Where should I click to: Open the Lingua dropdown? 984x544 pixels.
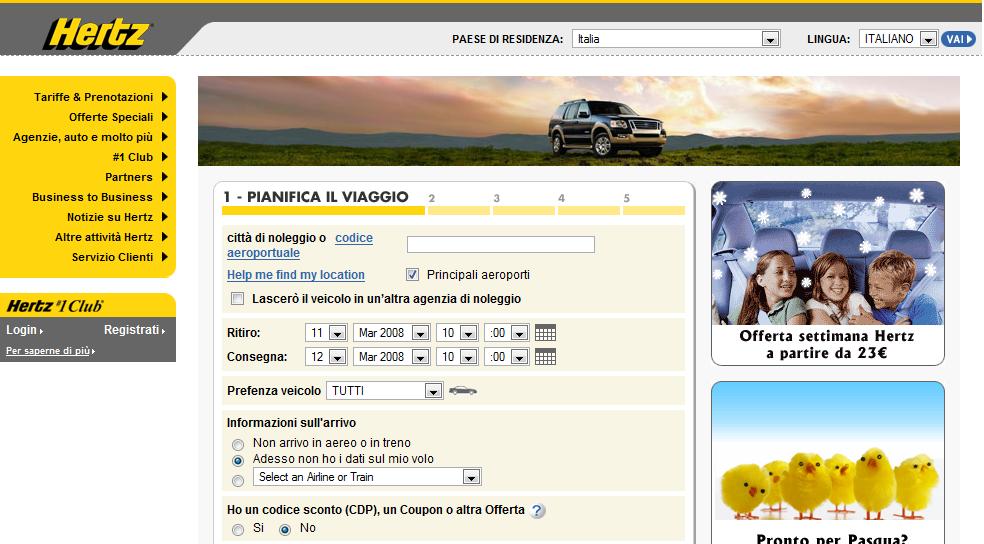point(899,39)
